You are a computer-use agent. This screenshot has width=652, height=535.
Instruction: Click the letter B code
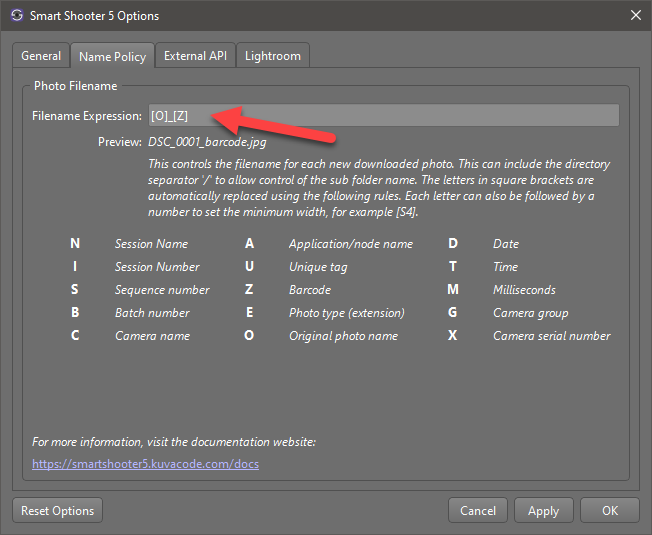75,312
